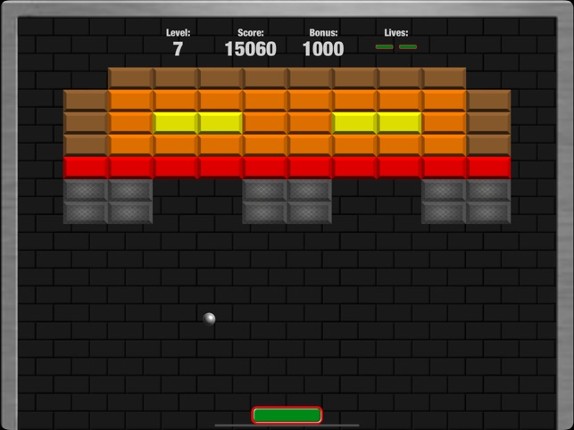The width and height of the screenshot is (574, 430).
Task: Click the Bonus value 1000
Action: click(x=323, y=49)
